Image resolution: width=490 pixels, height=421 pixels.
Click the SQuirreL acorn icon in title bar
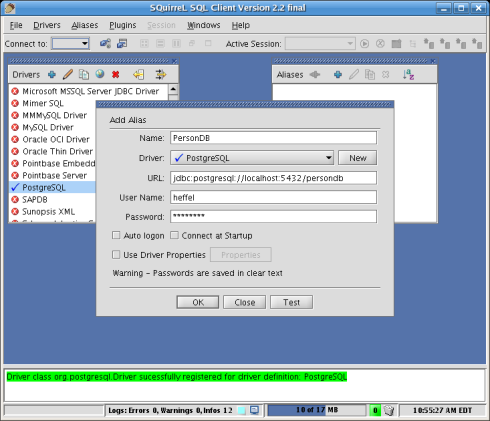10,8
